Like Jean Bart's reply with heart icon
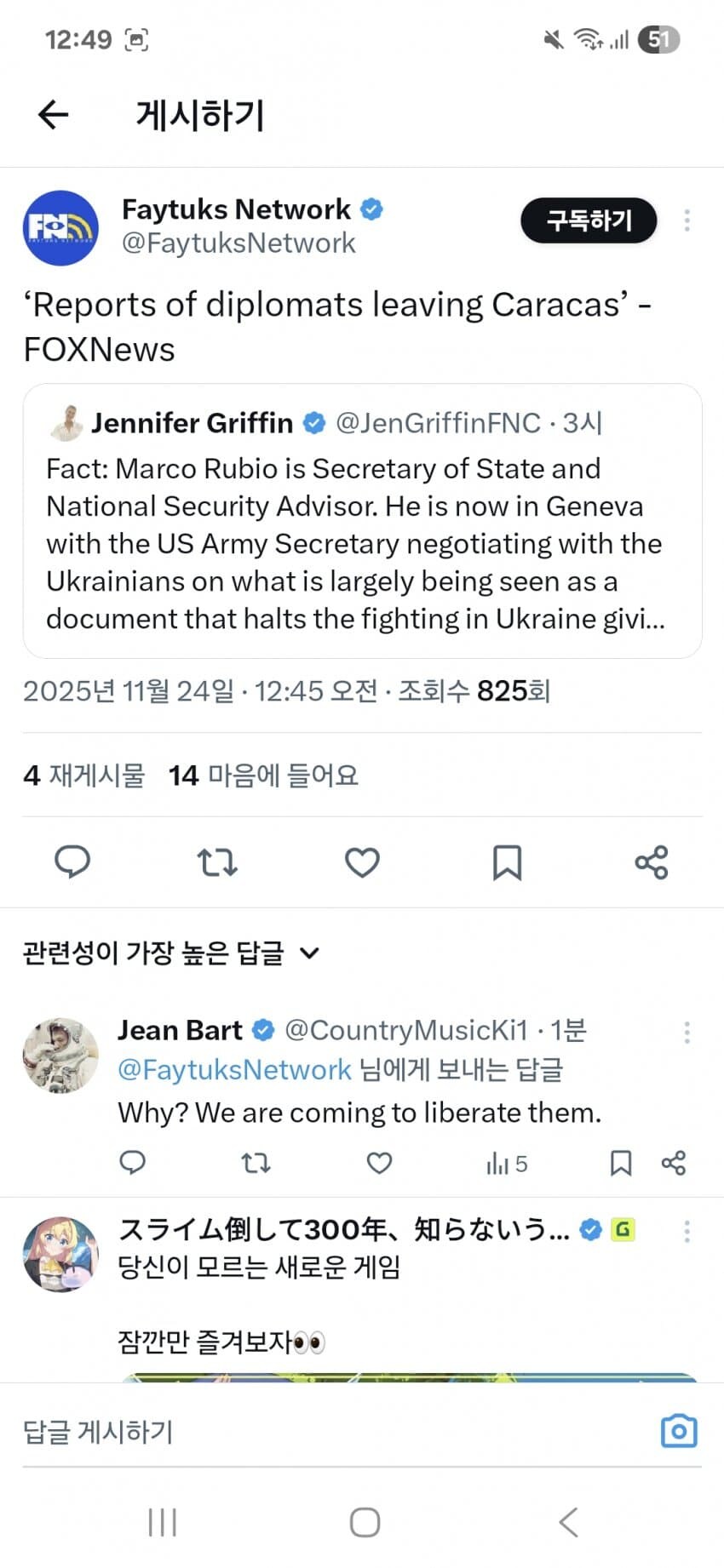724x1568 pixels. click(378, 1163)
